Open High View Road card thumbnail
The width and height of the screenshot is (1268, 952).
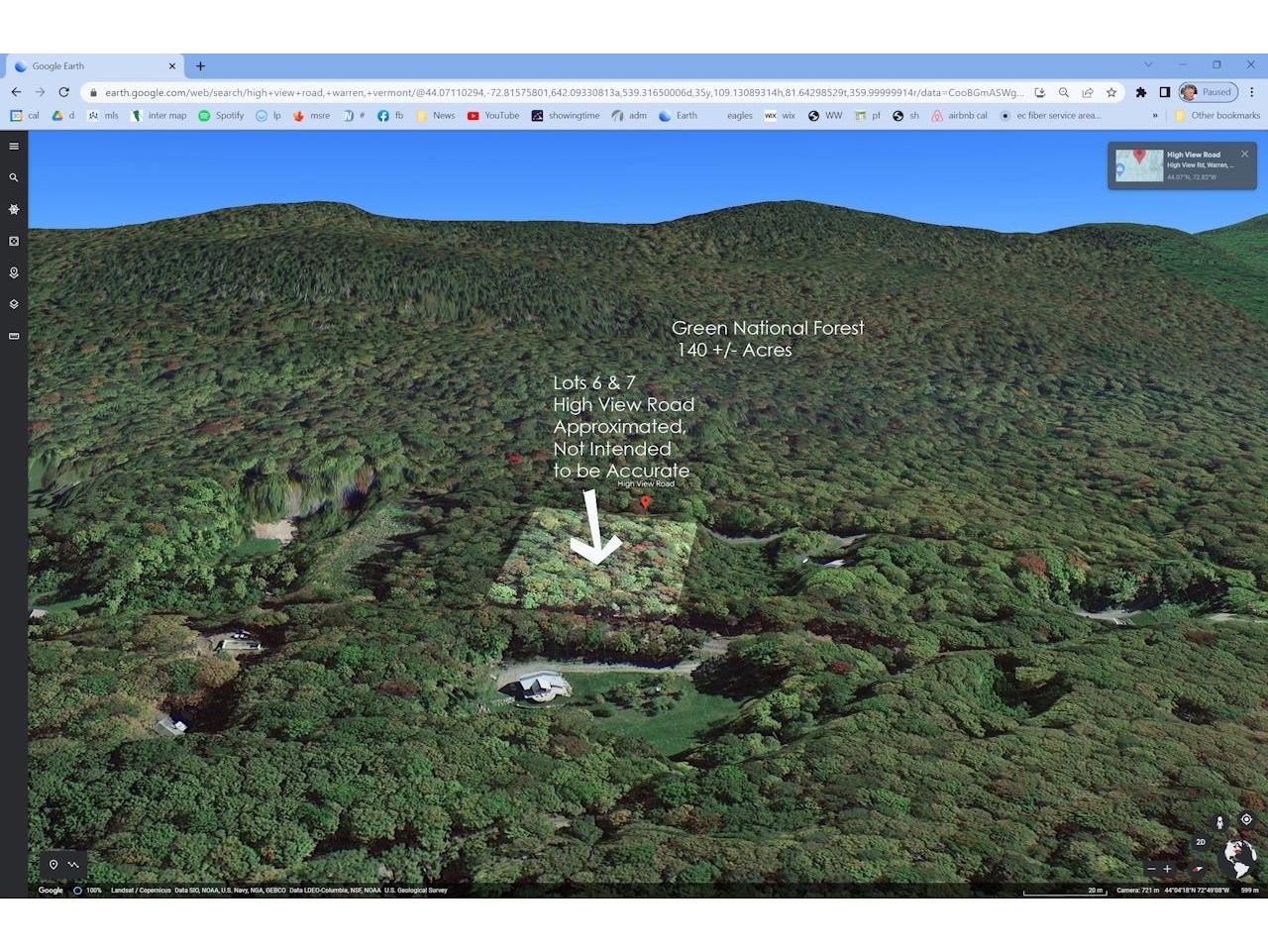point(1139,165)
